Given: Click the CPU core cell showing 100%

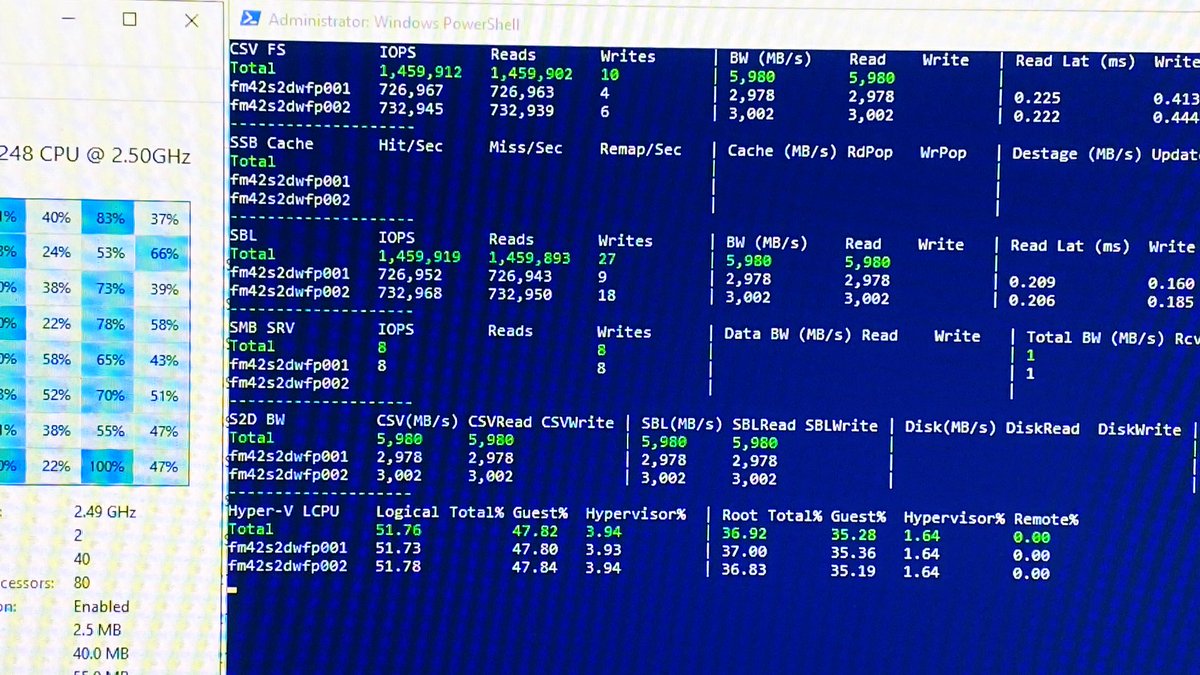Looking at the screenshot, I should coord(105,466).
